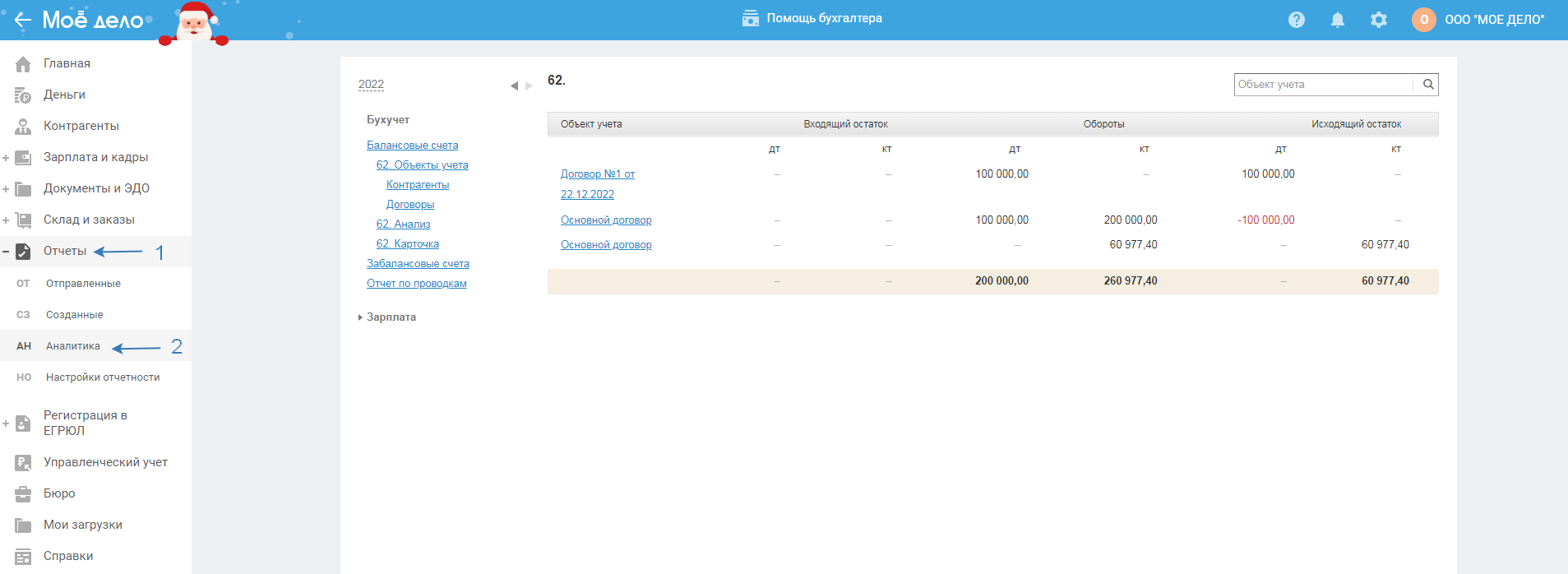Screen dimensions: 1568x574
Task: Click the Справки sidebar icon
Action: coord(23,556)
